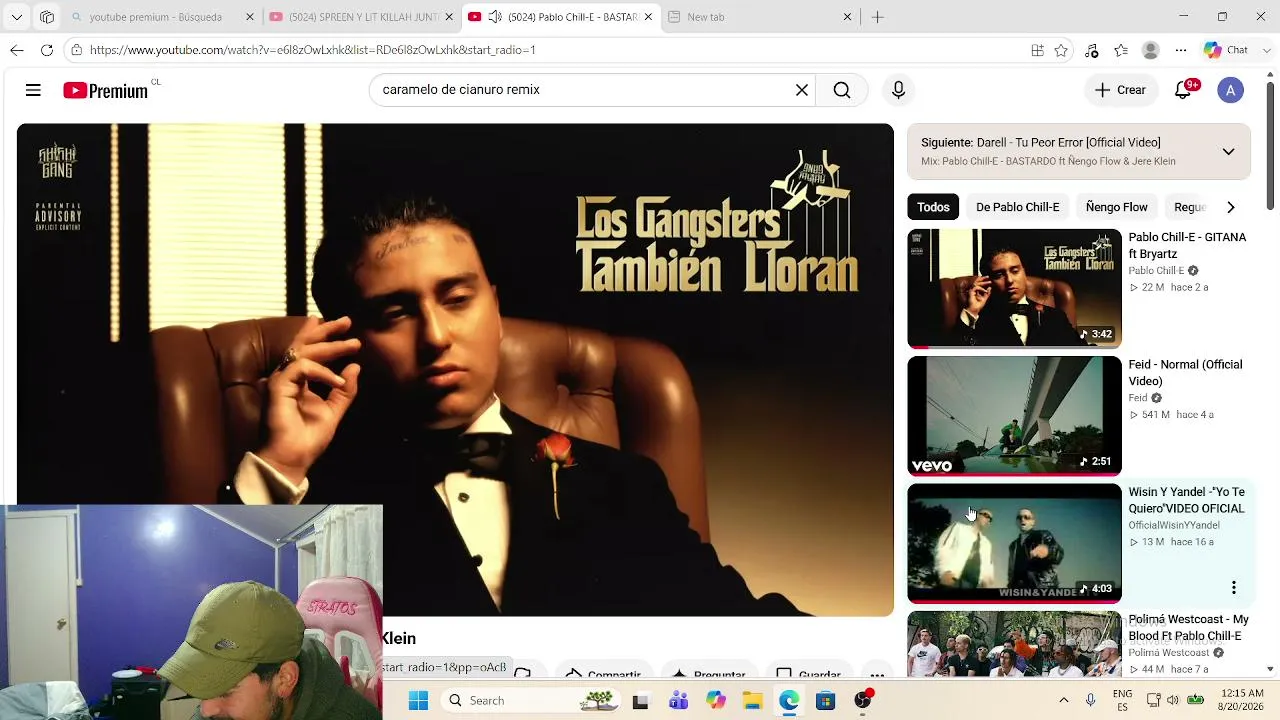View site information icon in address bar
1280x720 pixels.
point(76,50)
